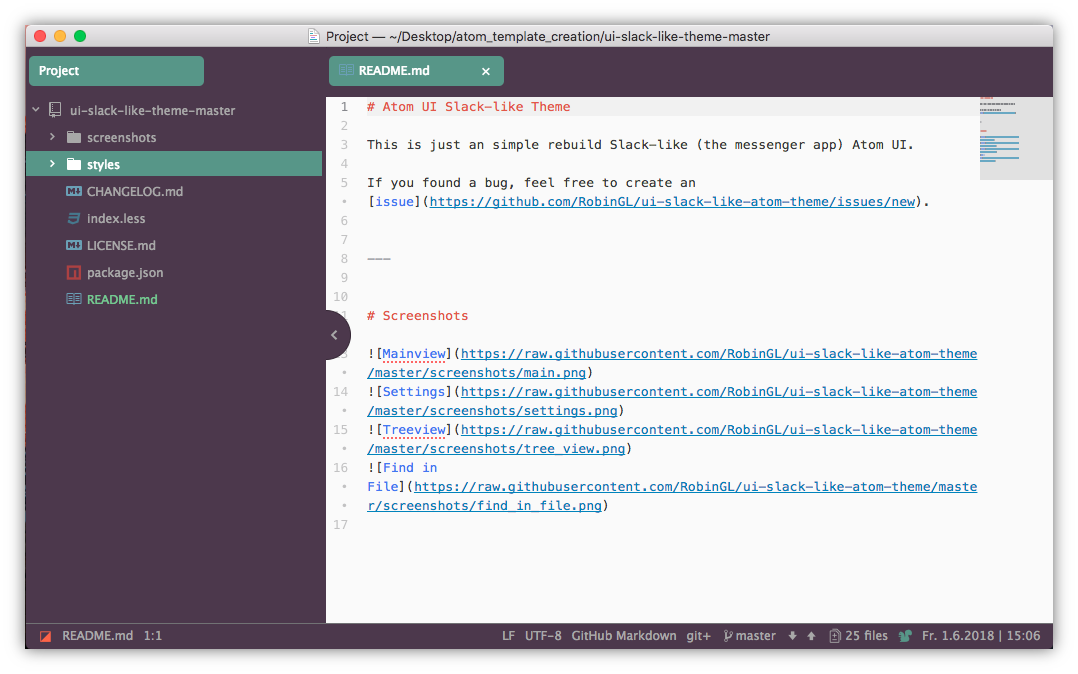The image size is (1078, 674).
Task: Click the git branch icon beside master
Action: coord(727,636)
